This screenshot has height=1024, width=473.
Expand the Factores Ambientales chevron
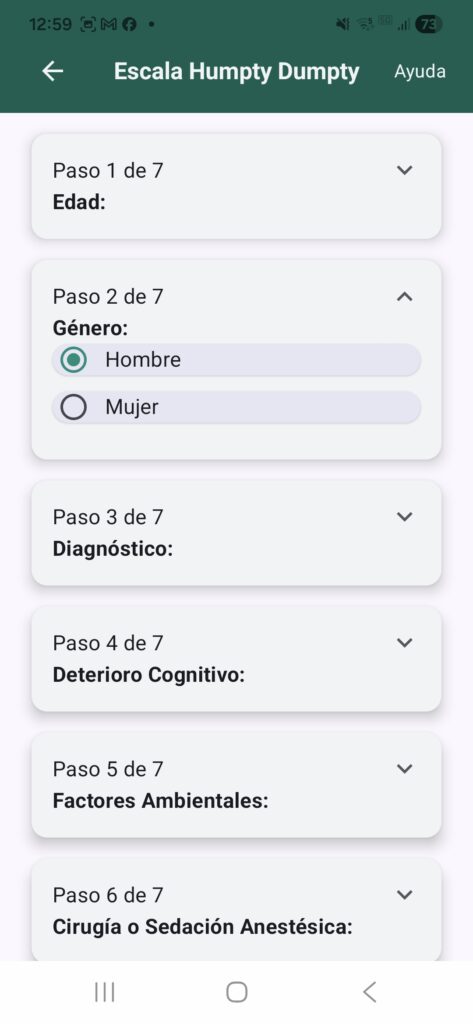tap(405, 769)
